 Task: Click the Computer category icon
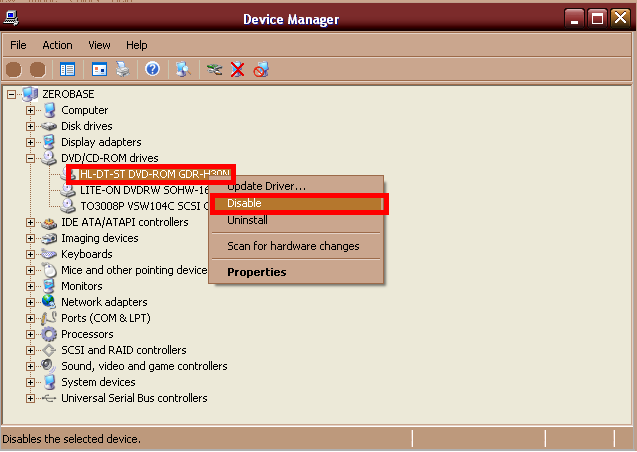pyautogui.click(x=49, y=110)
